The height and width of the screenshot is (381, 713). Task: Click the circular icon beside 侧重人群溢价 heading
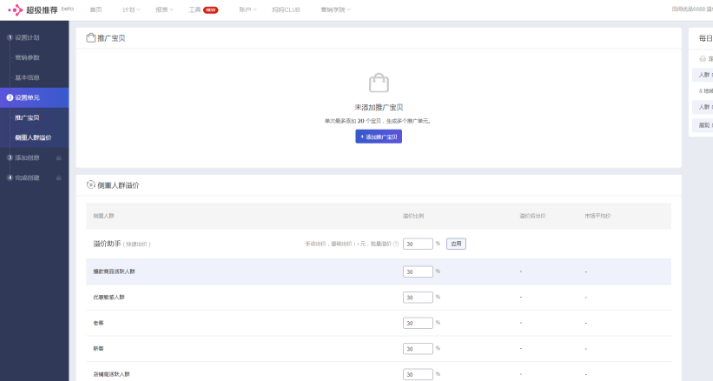[90, 185]
